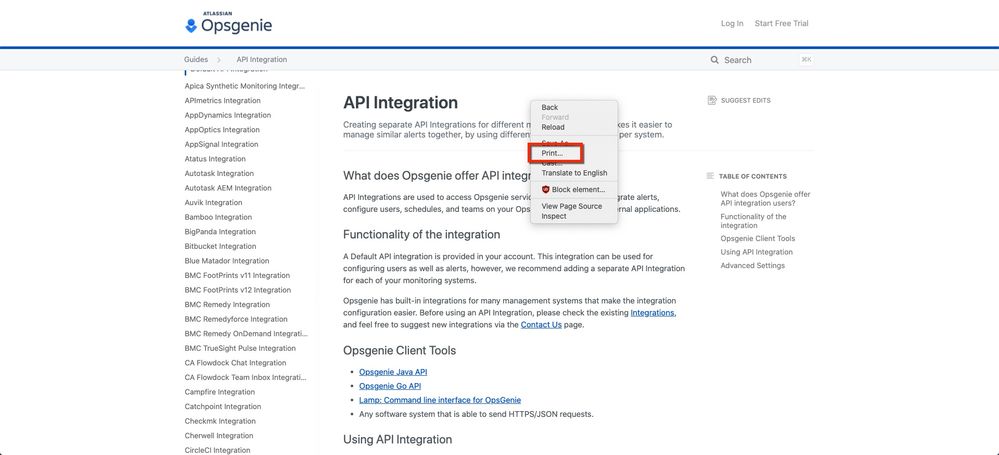Jump to 'What does Opsgenie offer' TOC entry

point(765,199)
